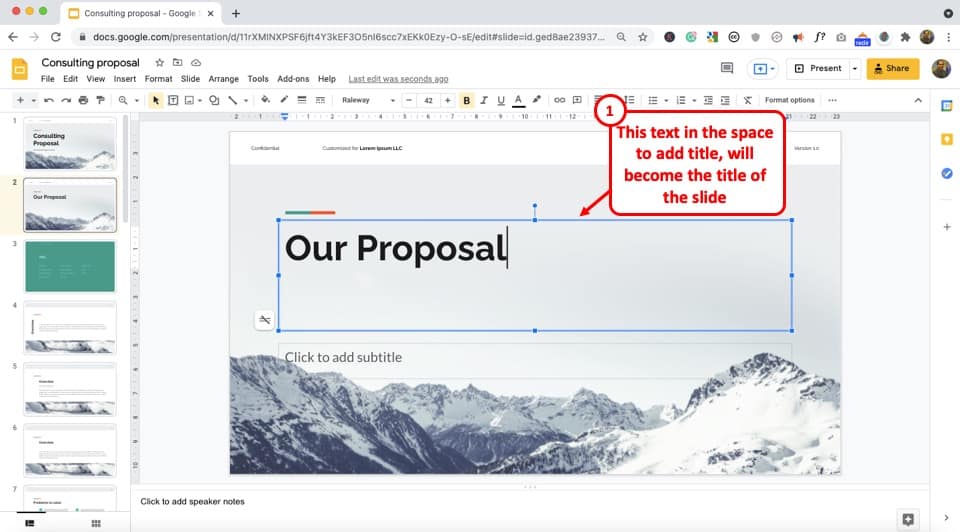Open the highlight color tool
The height and width of the screenshot is (532, 960).
pyautogui.click(x=536, y=100)
